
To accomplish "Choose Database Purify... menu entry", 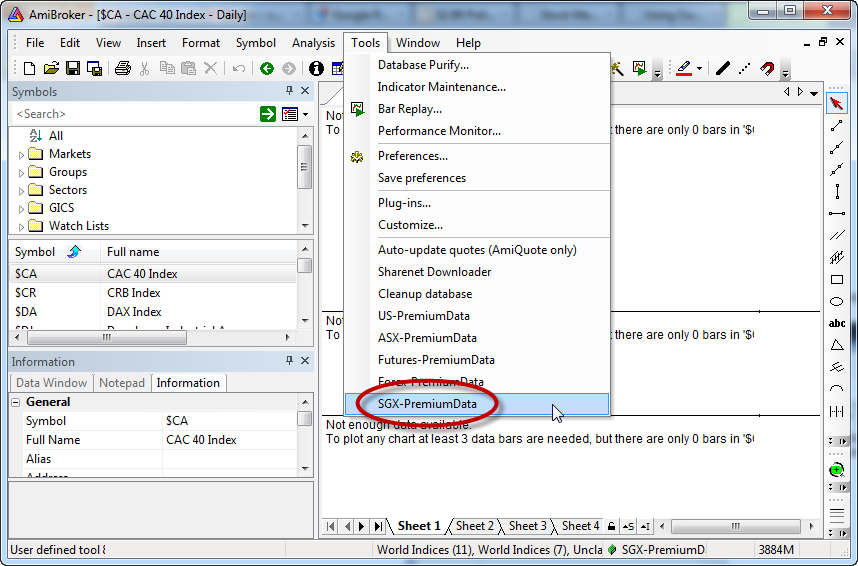I will pyautogui.click(x=477, y=65).
